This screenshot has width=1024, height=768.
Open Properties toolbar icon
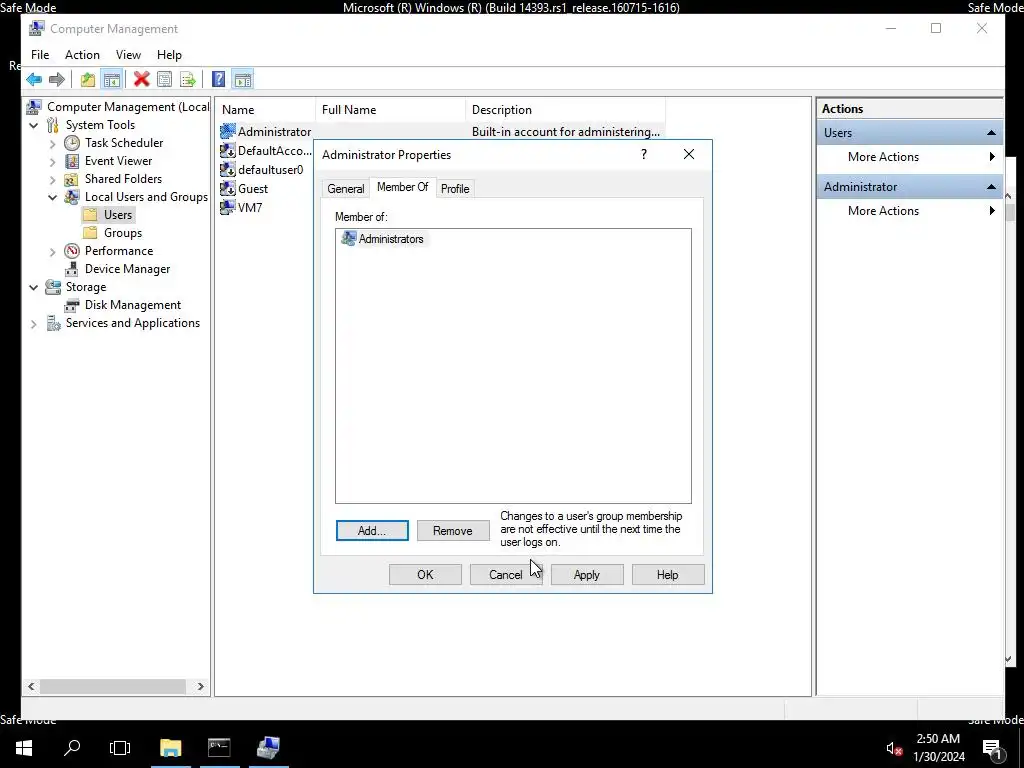pyautogui.click(x=165, y=80)
